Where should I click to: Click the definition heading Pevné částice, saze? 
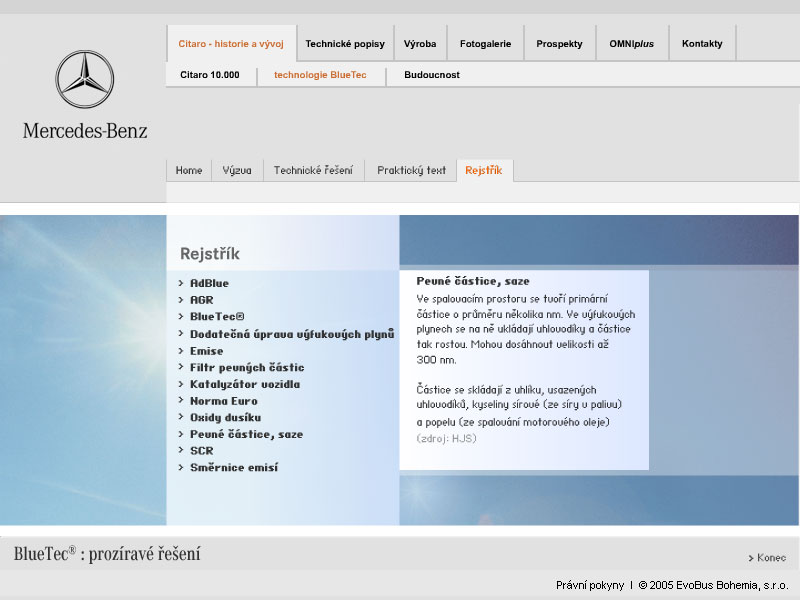[473, 281]
